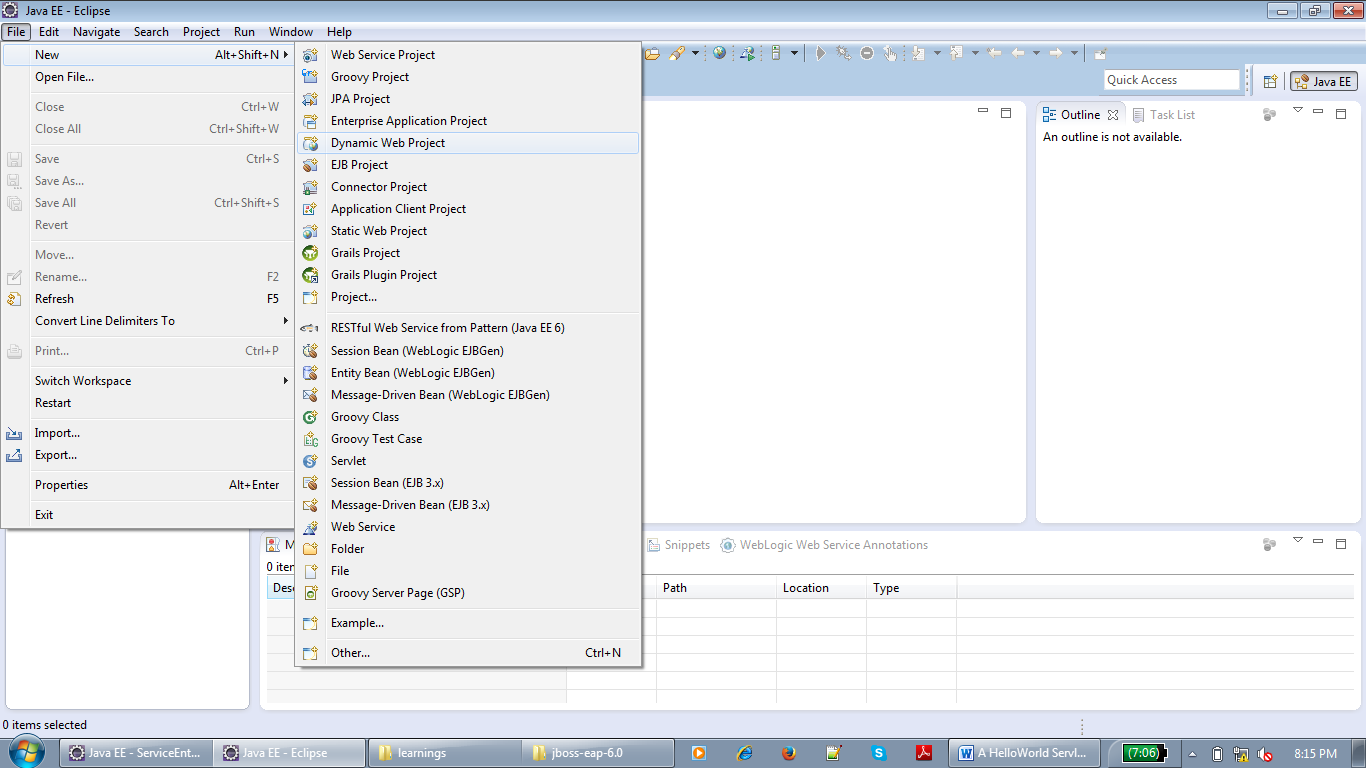Click the Type column header

tap(911, 588)
